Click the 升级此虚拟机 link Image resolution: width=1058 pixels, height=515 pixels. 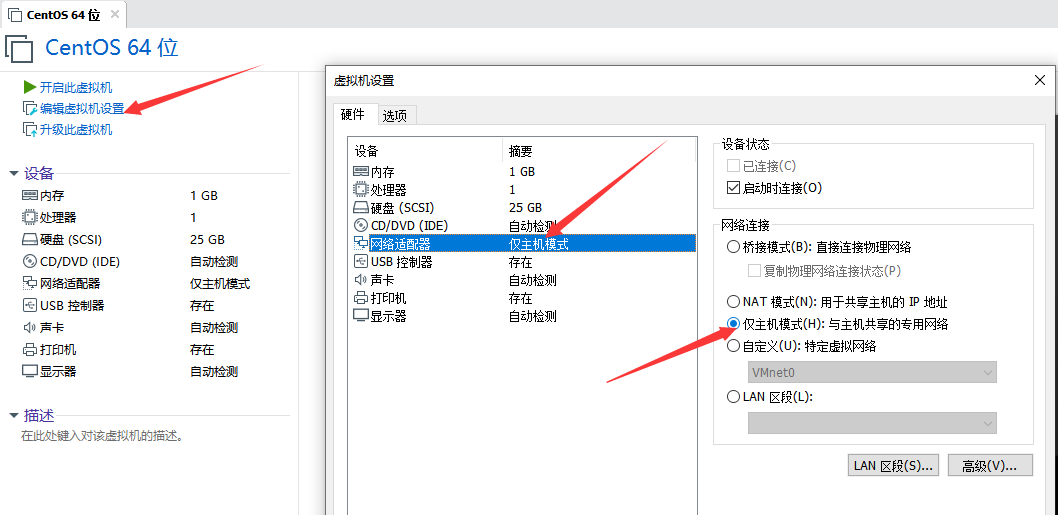tap(76, 130)
